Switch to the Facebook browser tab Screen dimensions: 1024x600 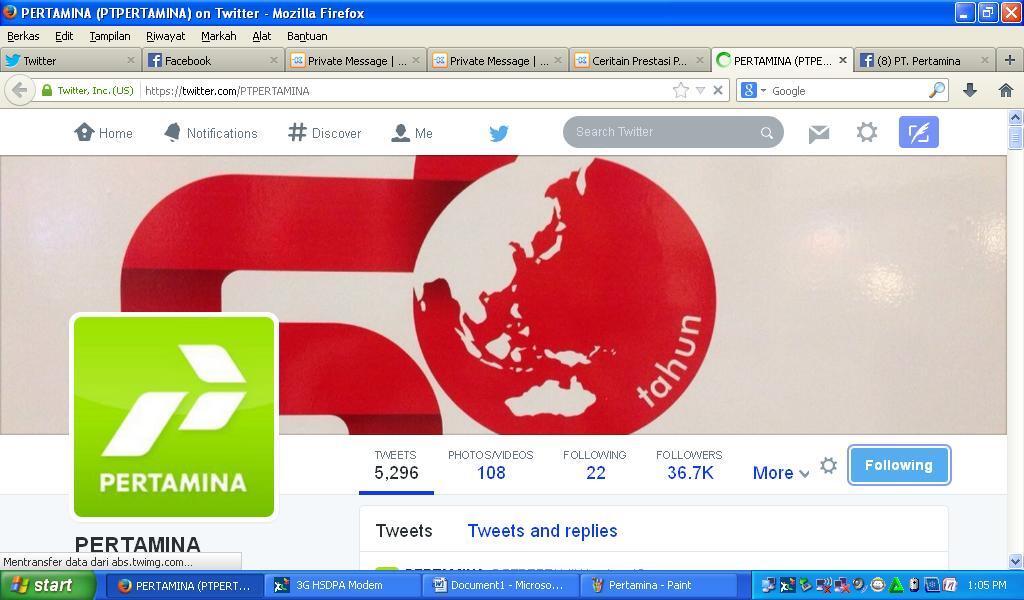tap(213, 61)
